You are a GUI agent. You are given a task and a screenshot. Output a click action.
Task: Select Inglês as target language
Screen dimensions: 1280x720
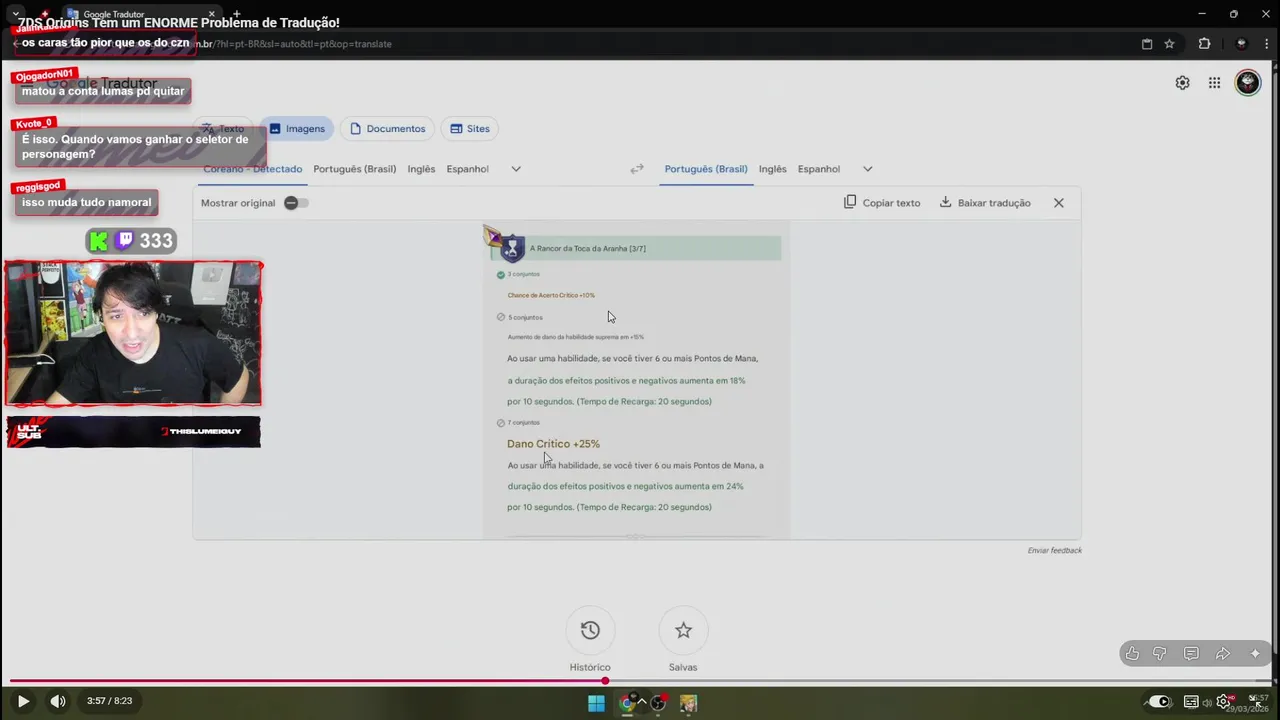tap(772, 169)
